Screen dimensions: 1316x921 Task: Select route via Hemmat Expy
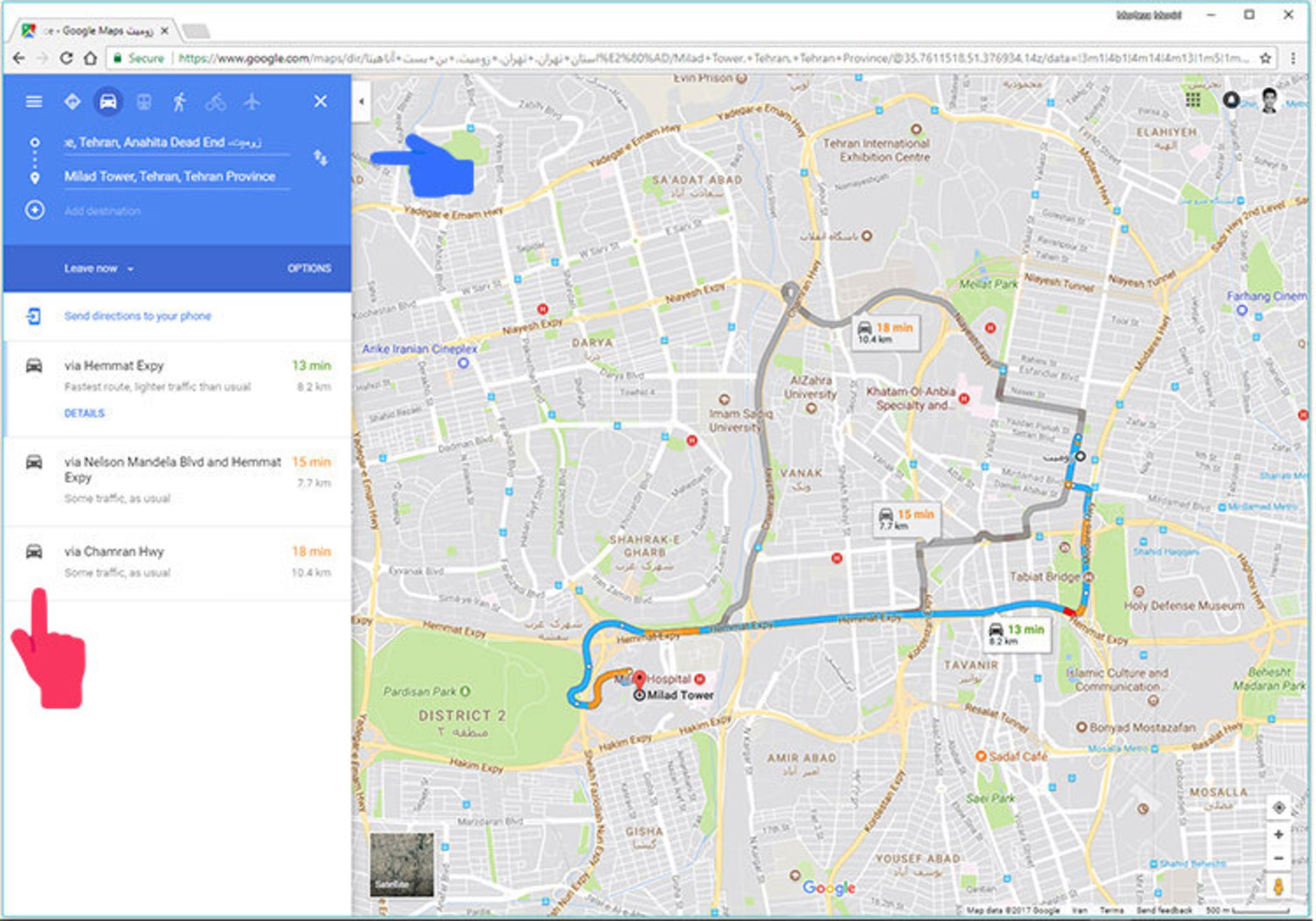(177, 389)
